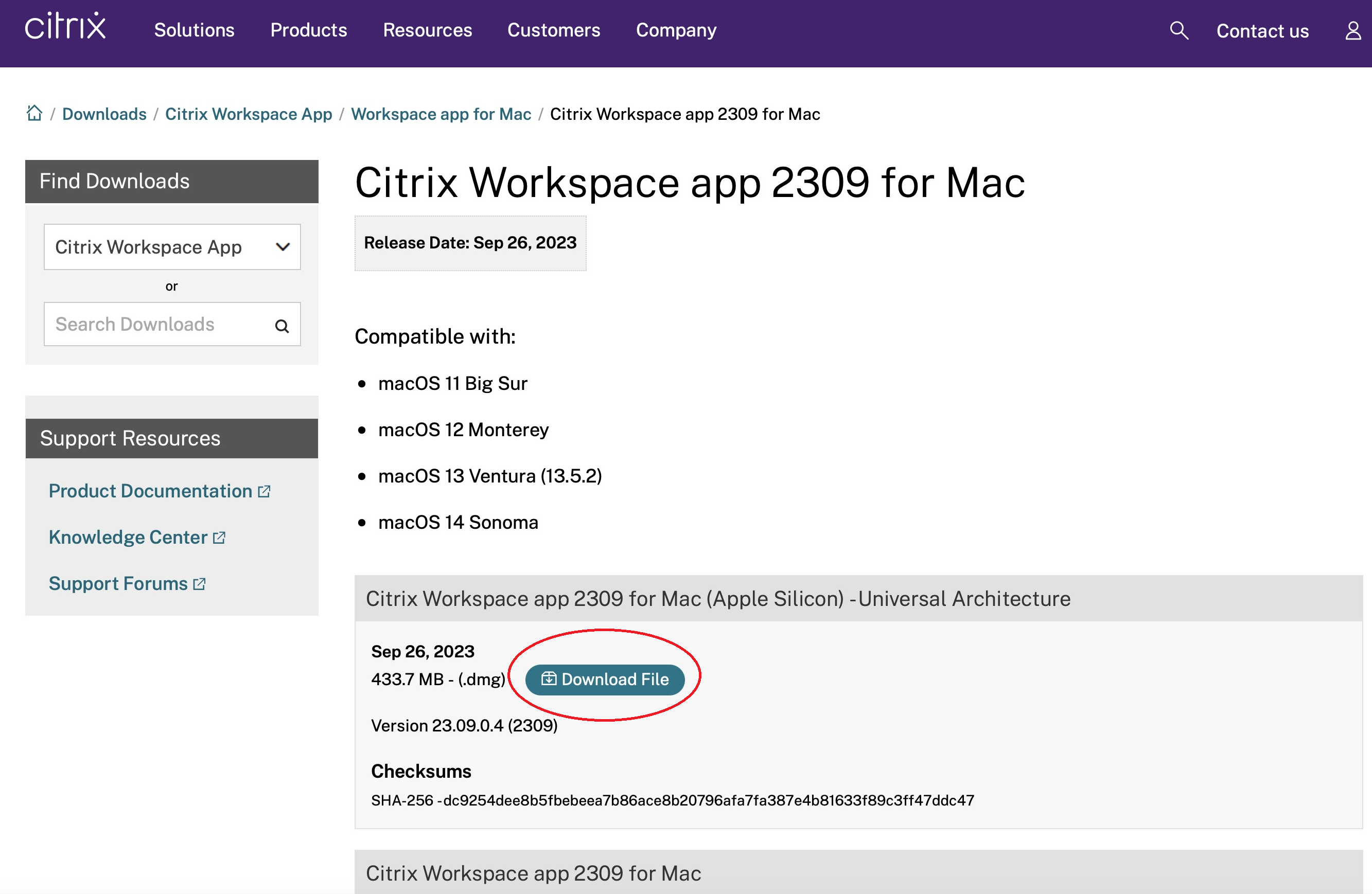1372x894 pixels.
Task: Open the Resources menu
Action: (x=427, y=30)
